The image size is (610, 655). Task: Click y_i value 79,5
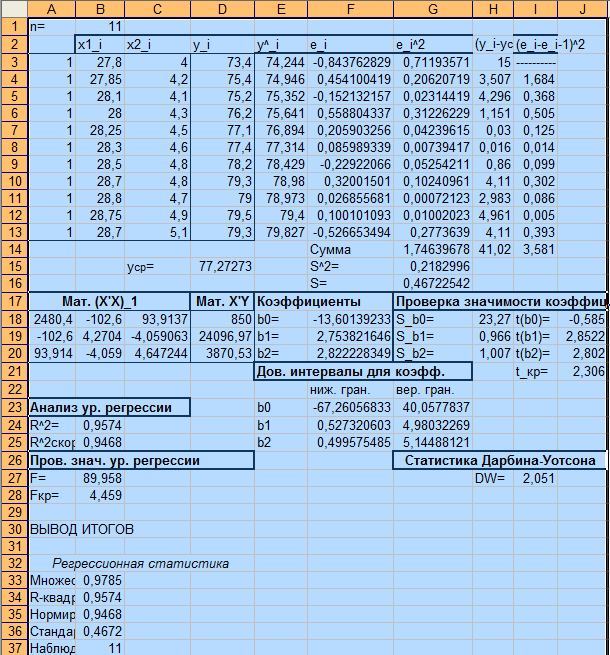click(x=222, y=215)
